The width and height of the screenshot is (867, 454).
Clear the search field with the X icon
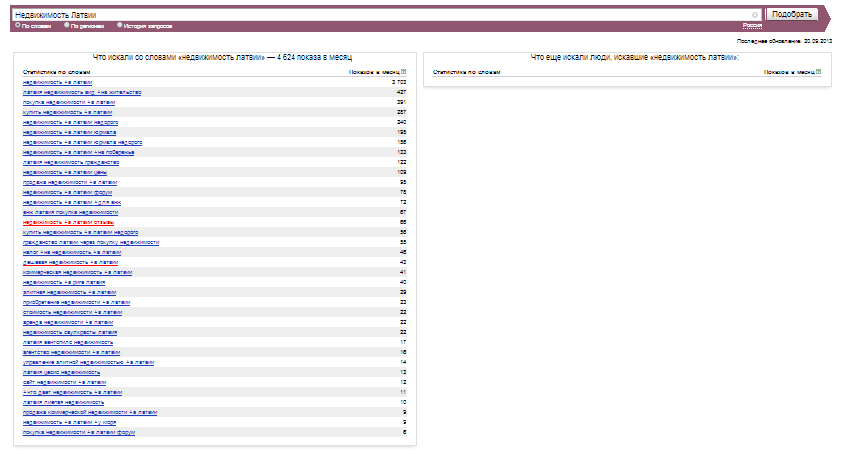click(x=755, y=15)
